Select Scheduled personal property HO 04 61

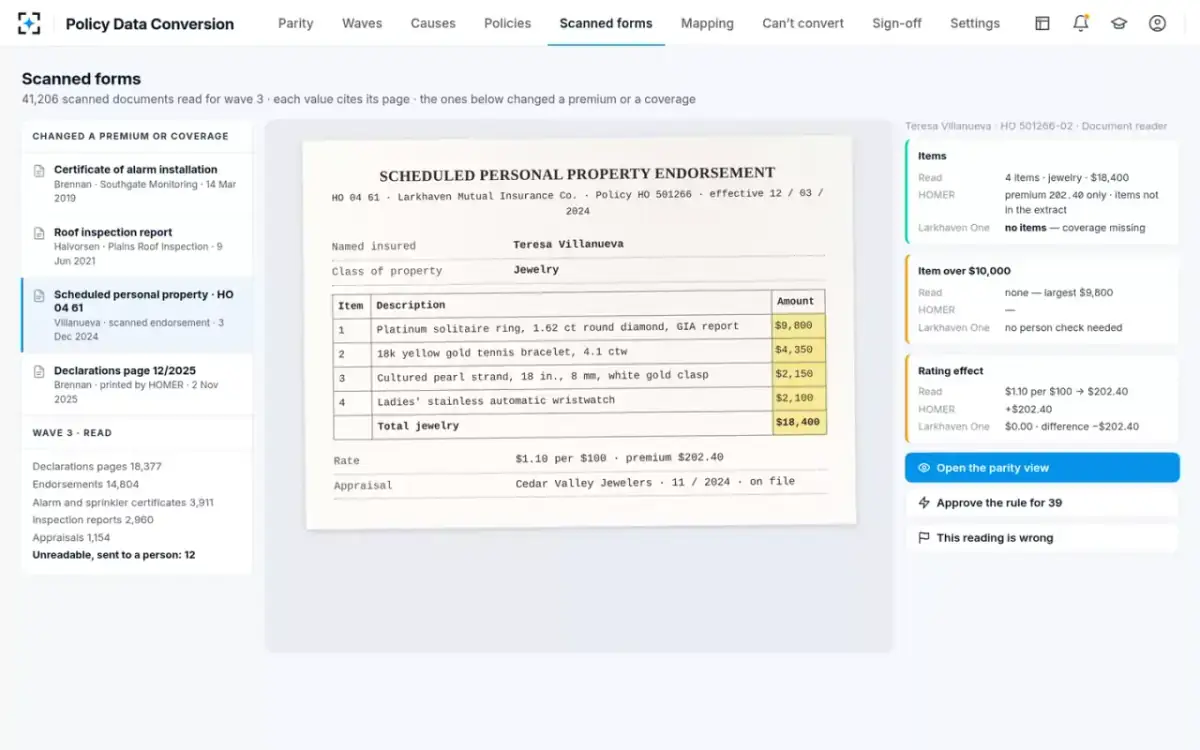pos(137,315)
